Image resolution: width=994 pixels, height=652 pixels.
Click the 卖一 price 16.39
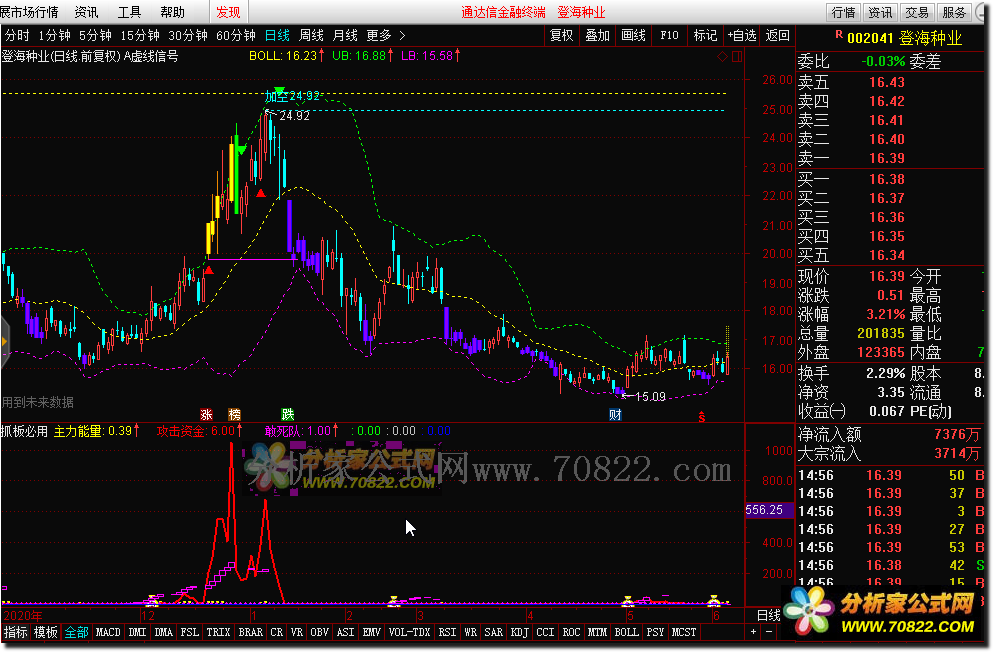click(x=886, y=158)
